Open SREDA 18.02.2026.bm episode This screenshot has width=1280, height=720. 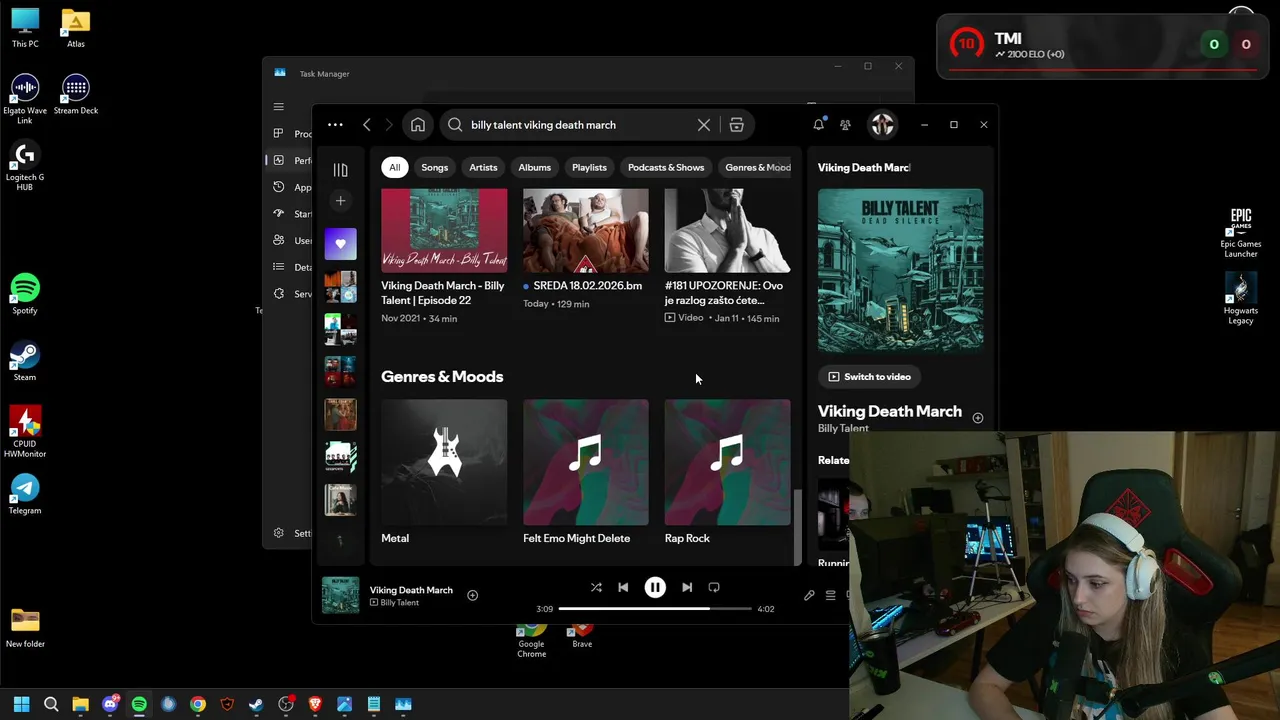[586, 250]
